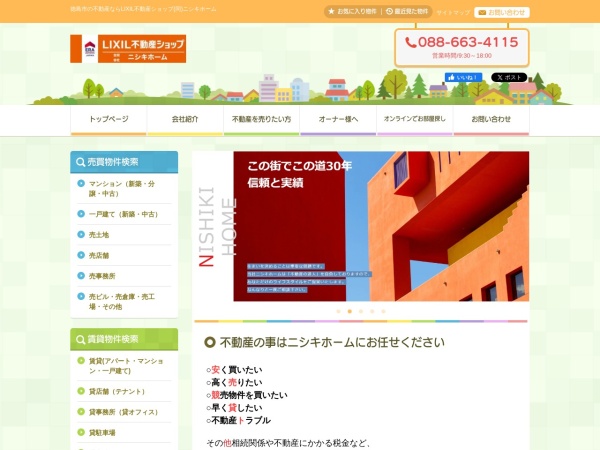600x450 pixels.
Task: Click the Facebook いいね button
Action: click(463, 77)
